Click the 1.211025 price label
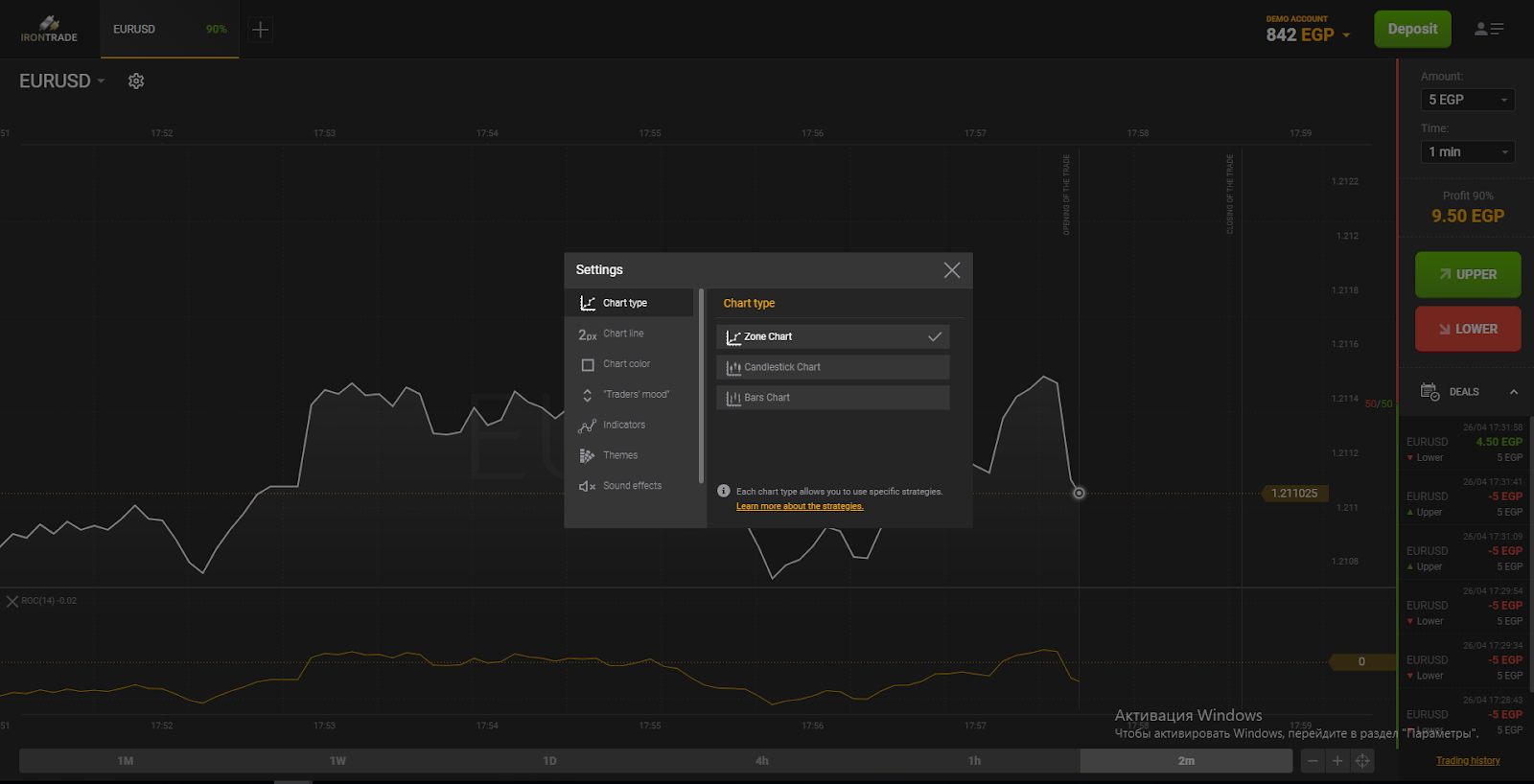The height and width of the screenshot is (784, 1534). (x=1294, y=494)
